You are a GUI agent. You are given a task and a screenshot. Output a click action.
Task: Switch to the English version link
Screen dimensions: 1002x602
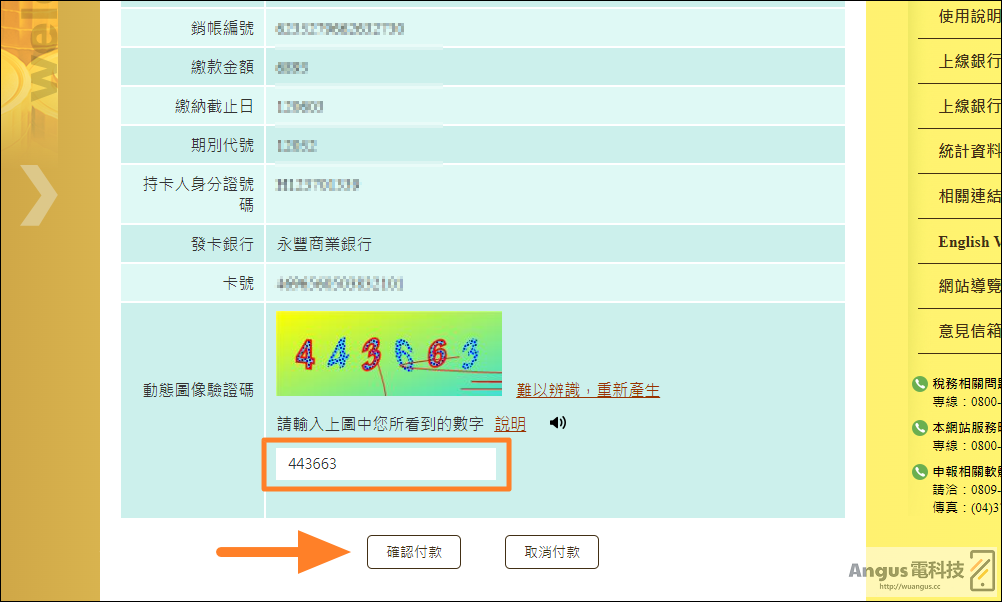pos(969,242)
